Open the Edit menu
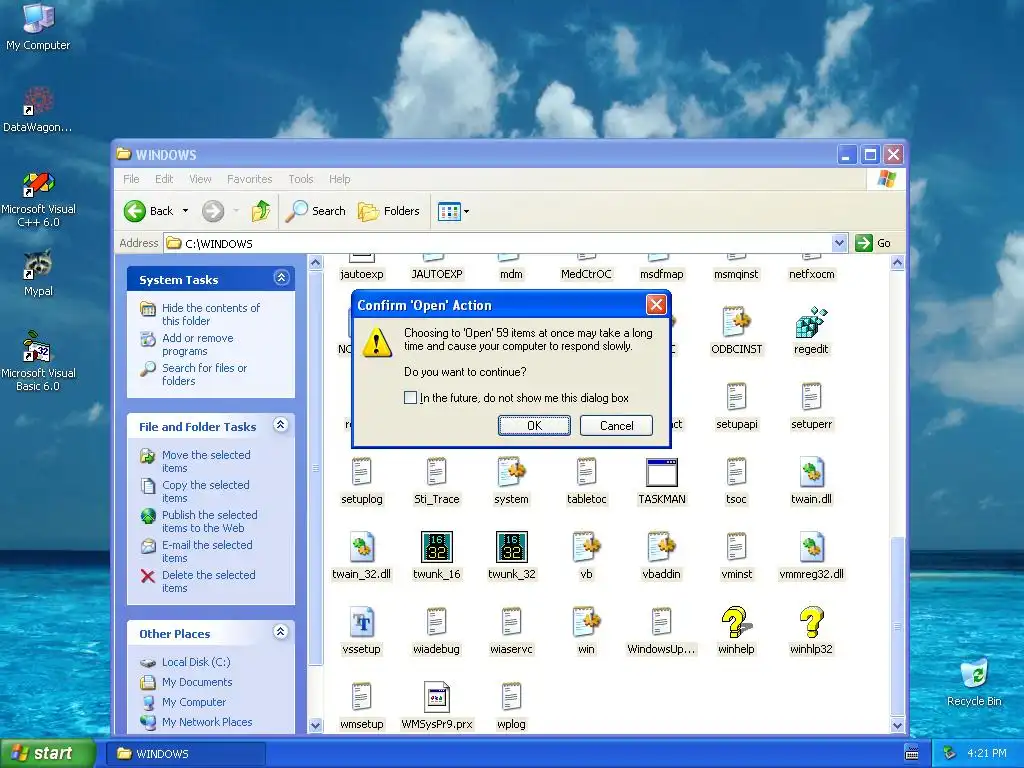The image size is (1024, 768). [164, 179]
